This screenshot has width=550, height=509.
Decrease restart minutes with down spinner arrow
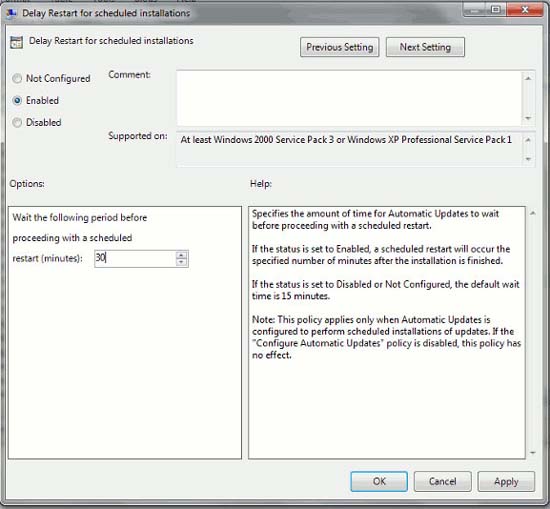(x=181, y=262)
